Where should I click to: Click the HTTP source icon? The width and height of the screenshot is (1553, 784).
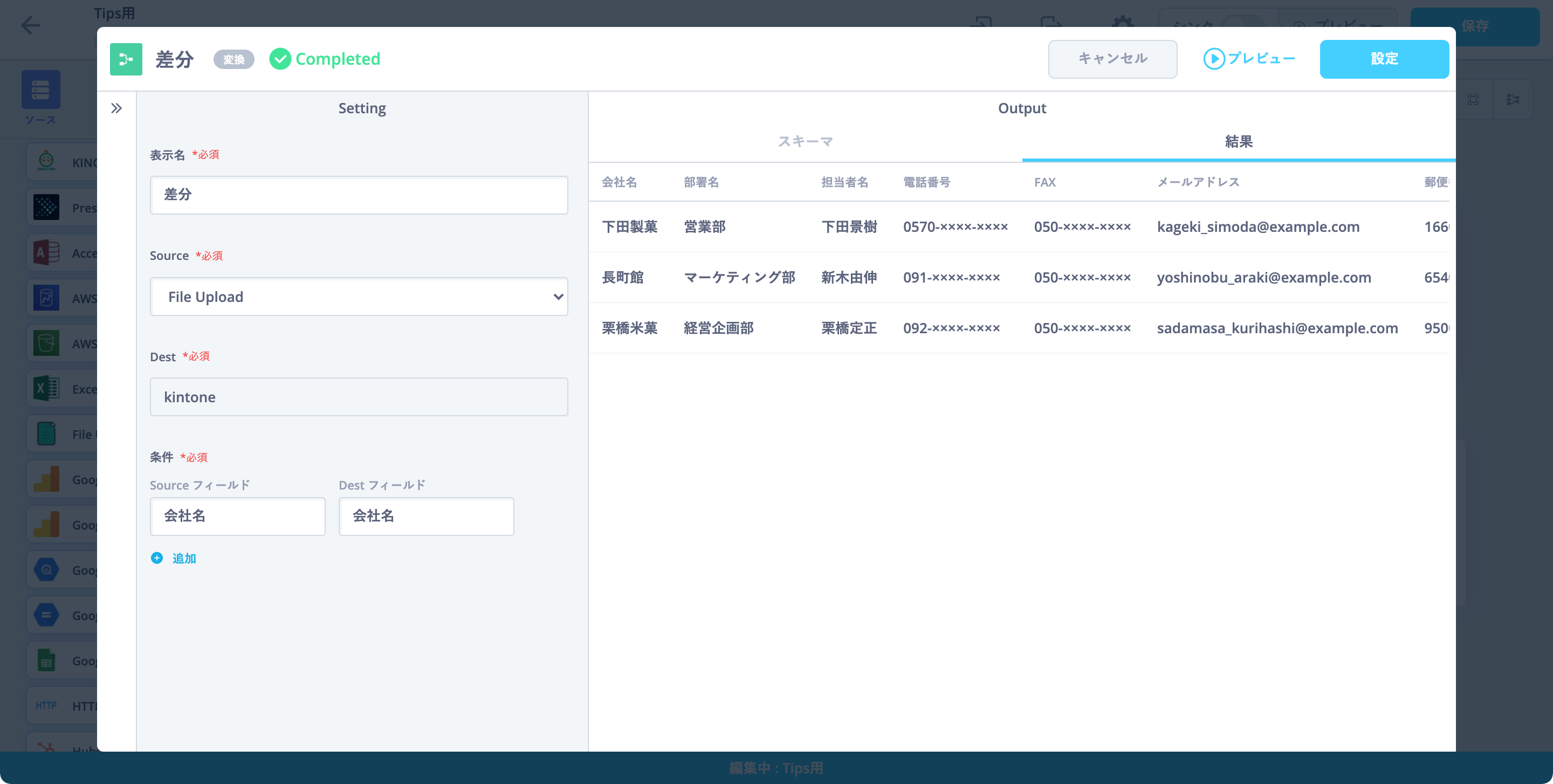tap(46, 706)
